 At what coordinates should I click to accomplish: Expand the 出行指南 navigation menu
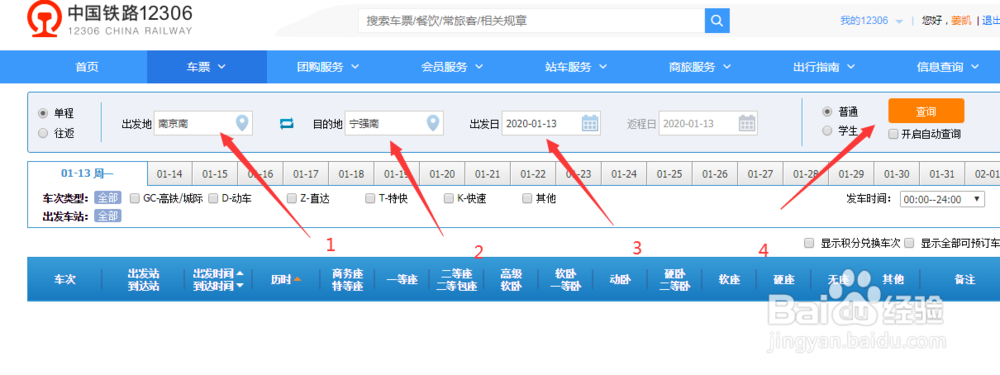pyautogui.click(x=823, y=67)
